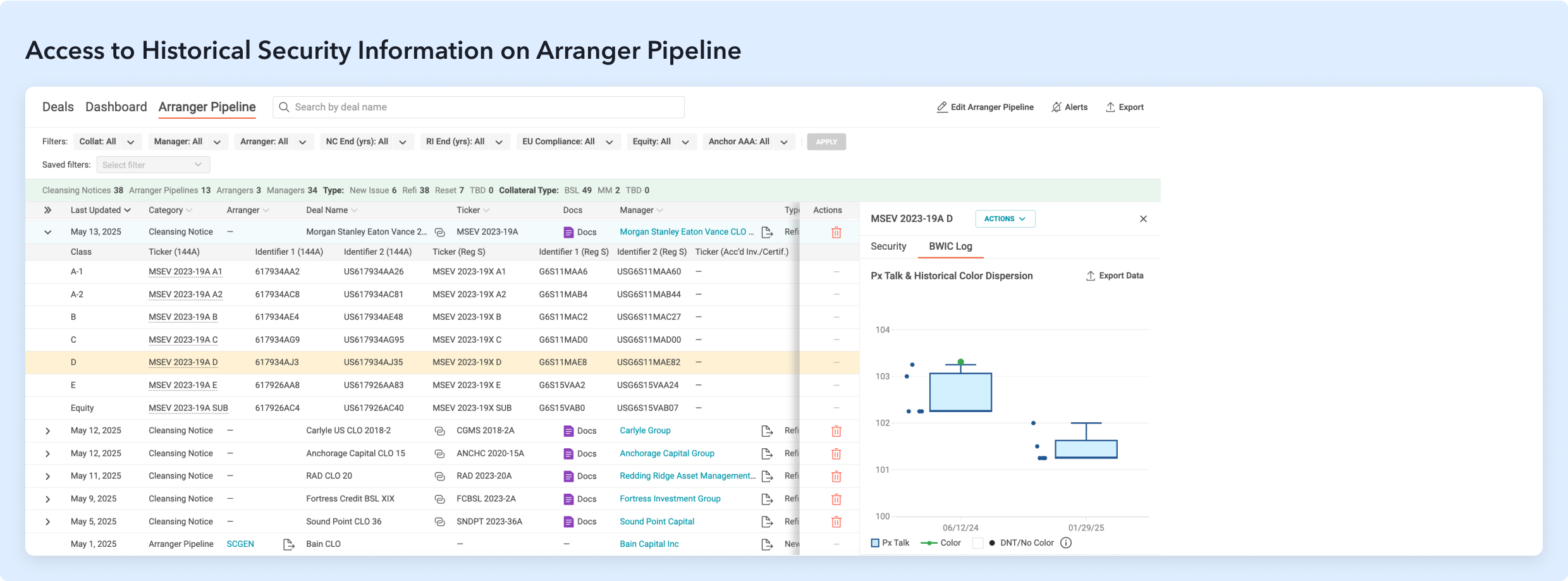
Task: Open the ACTIONS button menu
Action: point(1005,219)
